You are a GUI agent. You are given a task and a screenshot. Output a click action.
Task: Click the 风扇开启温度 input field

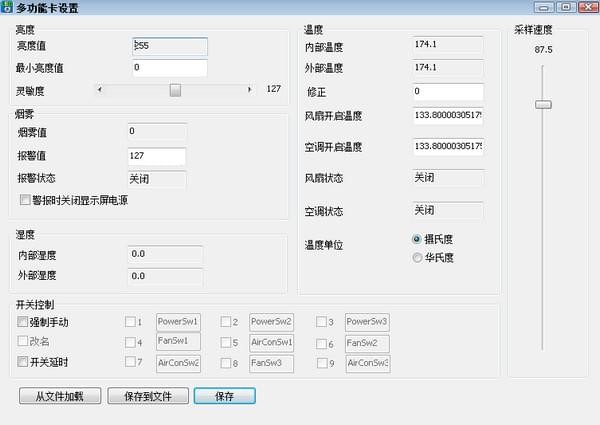click(x=447, y=117)
